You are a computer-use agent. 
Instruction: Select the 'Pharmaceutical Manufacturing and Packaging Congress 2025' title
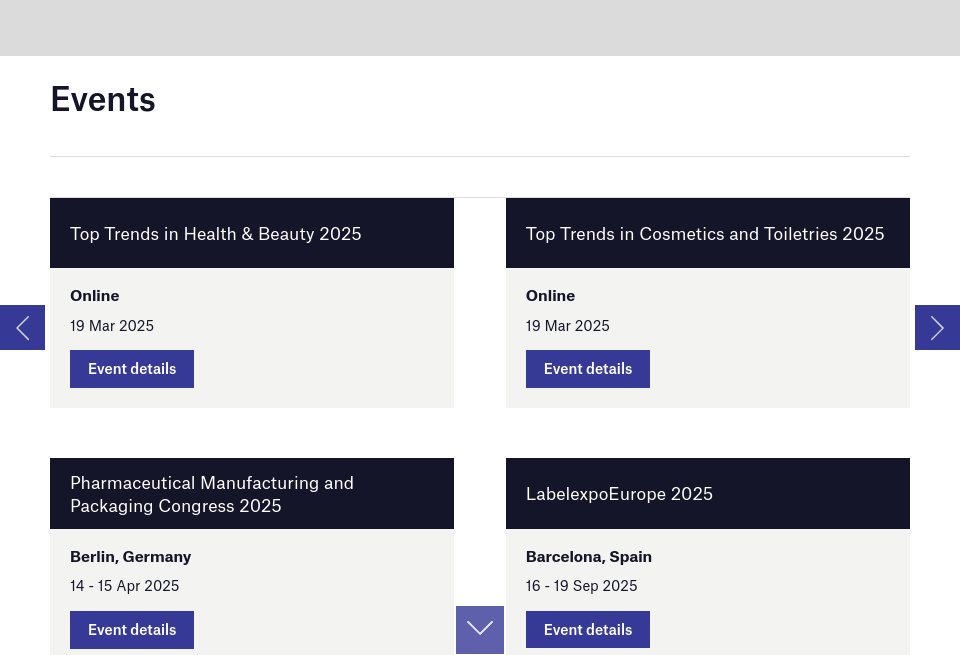pyautogui.click(x=212, y=494)
